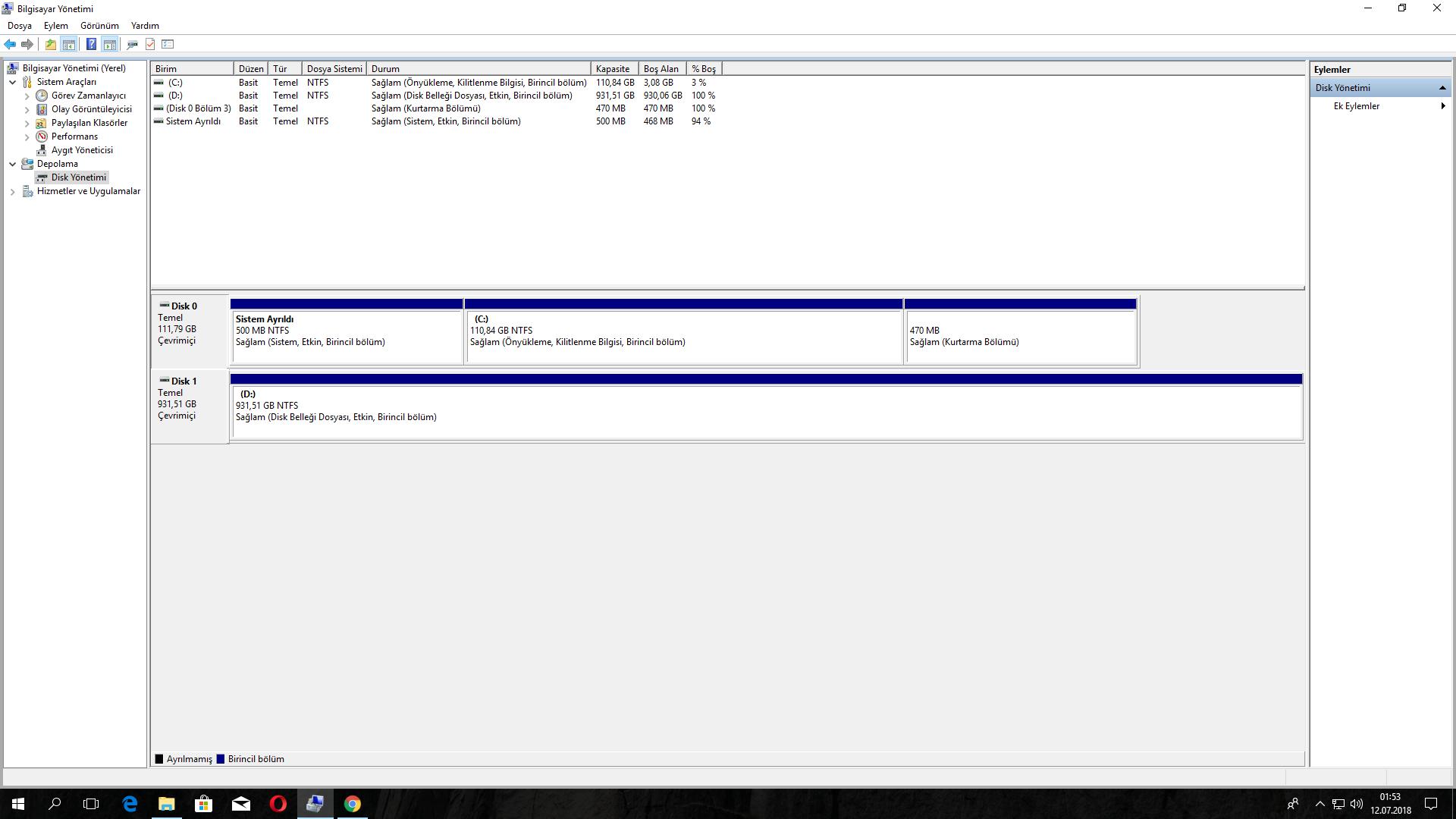1456x819 pixels.
Task: Select the (D:) volume row in list
Action: [176, 96]
